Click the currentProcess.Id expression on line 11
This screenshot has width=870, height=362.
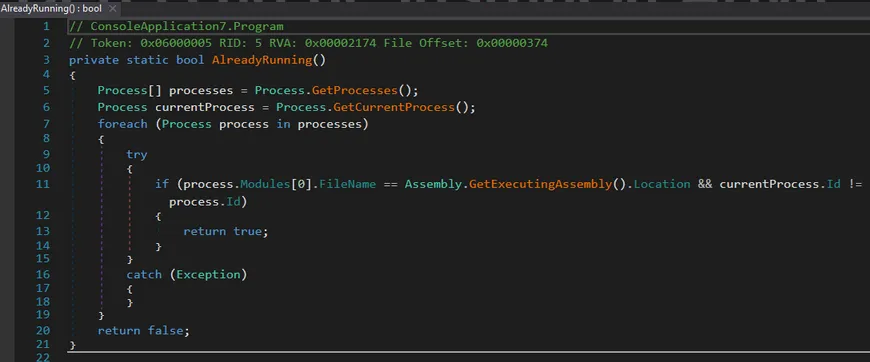click(780, 184)
